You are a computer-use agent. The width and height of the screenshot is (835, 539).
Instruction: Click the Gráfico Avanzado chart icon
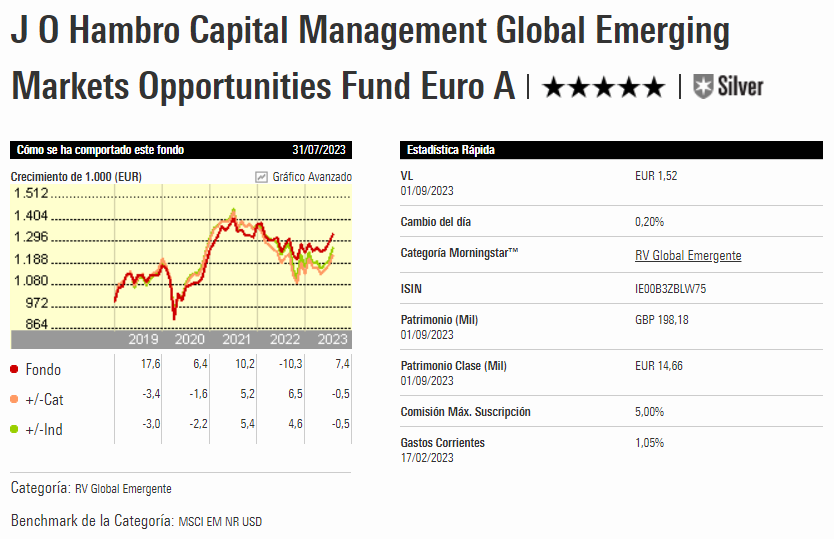pos(262,177)
